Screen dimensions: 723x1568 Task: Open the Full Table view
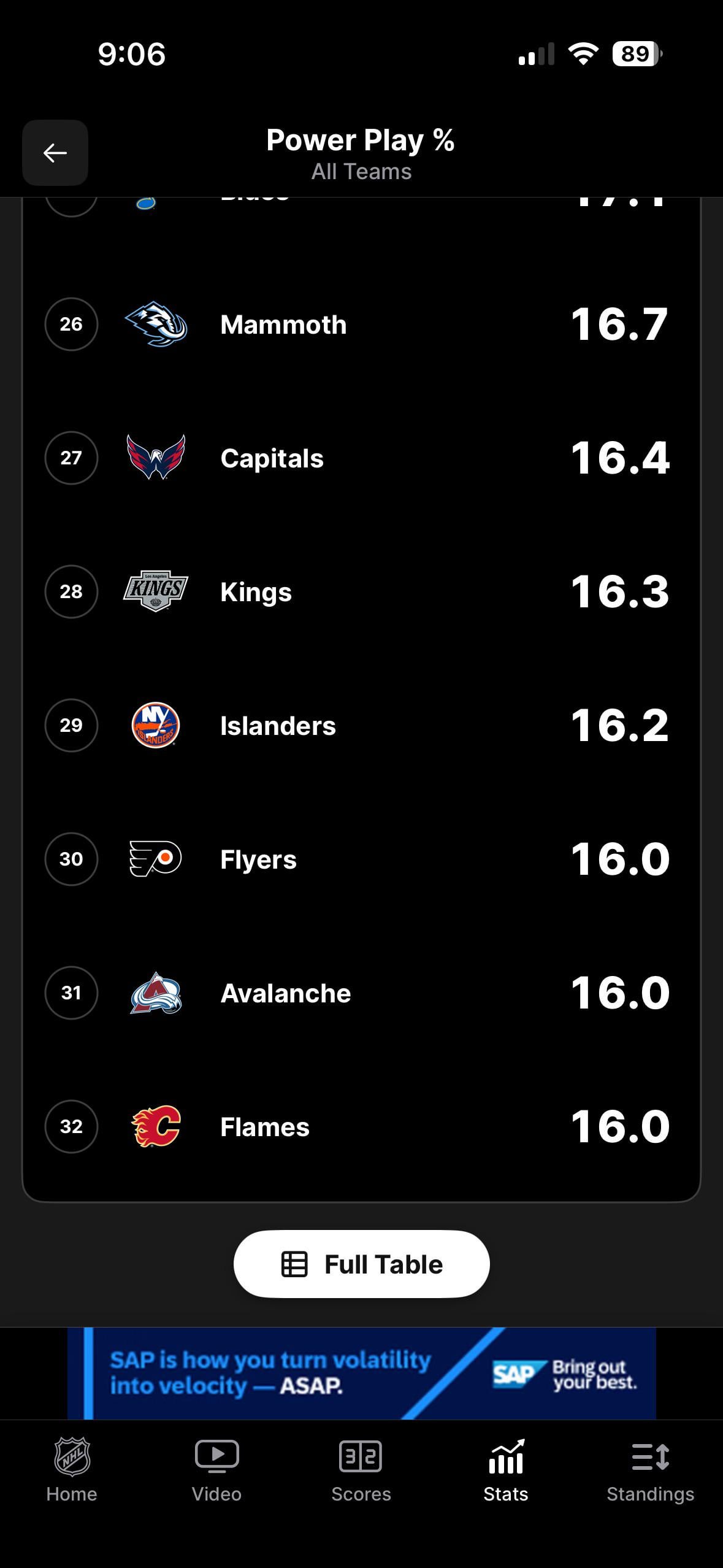click(x=361, y=1264)
